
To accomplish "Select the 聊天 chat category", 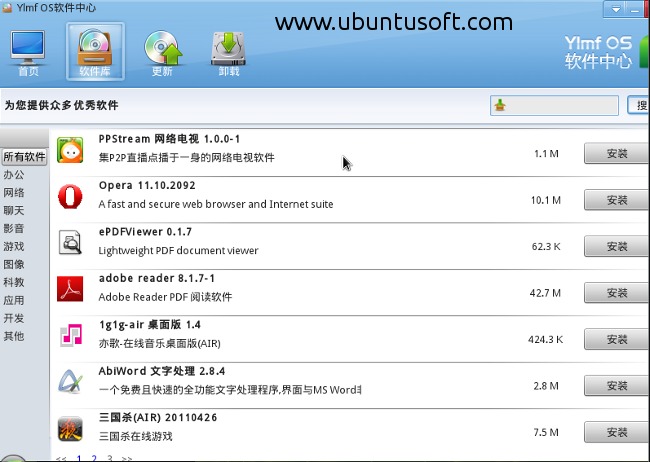I will coord(14,210).
